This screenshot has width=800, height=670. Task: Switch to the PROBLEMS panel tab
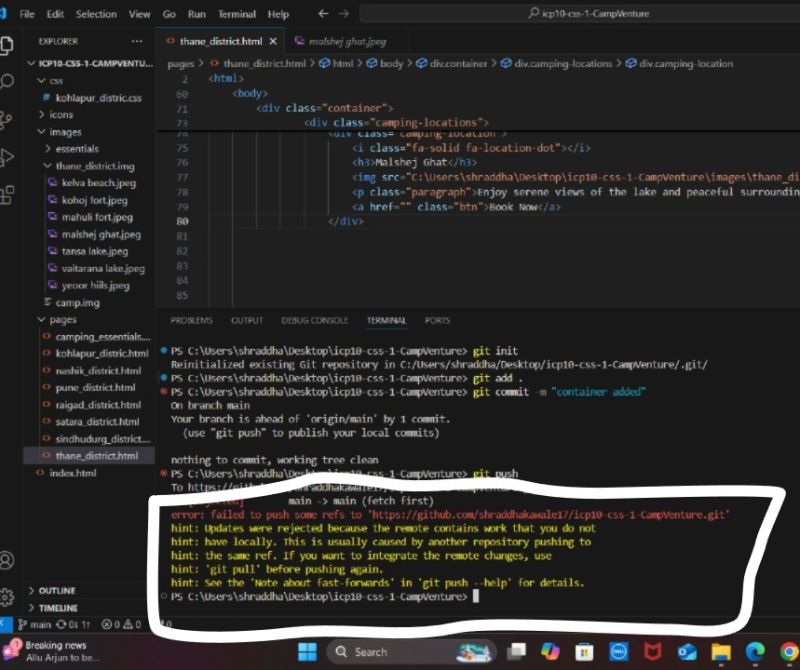(x=190, y=320)
